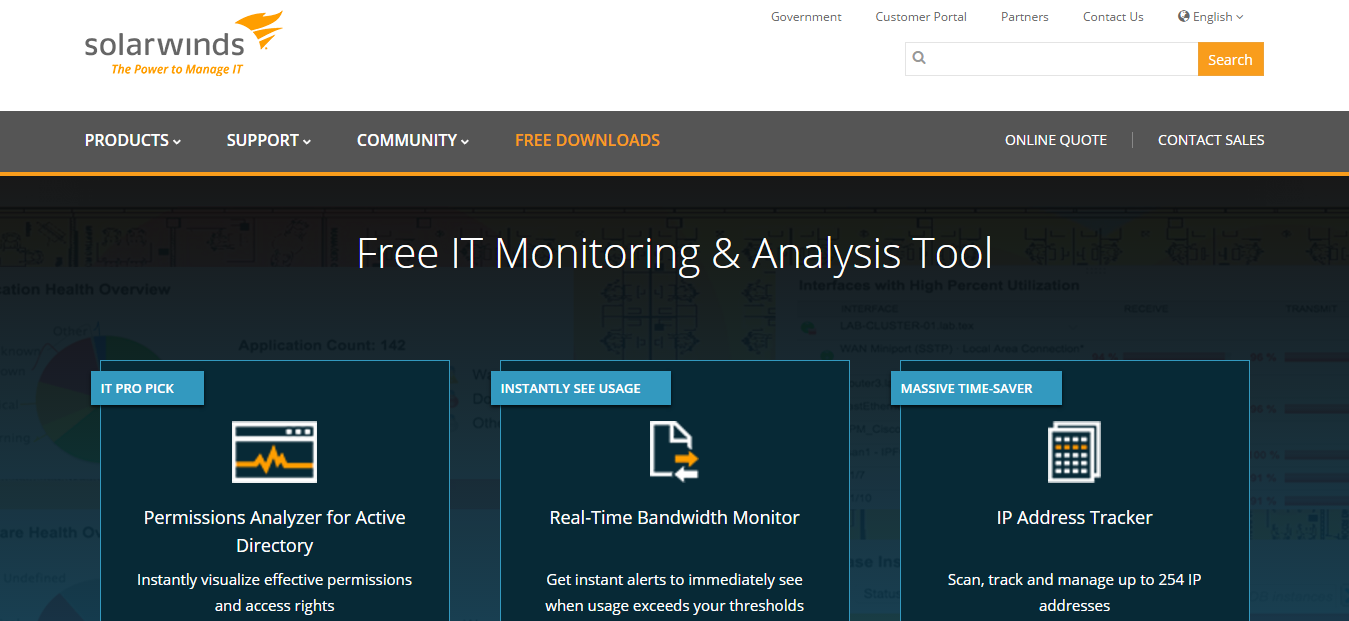This screenshot has width=1349, height=621.
Task: Click the SolarWinds logo
Action: [x=184, y=44]
